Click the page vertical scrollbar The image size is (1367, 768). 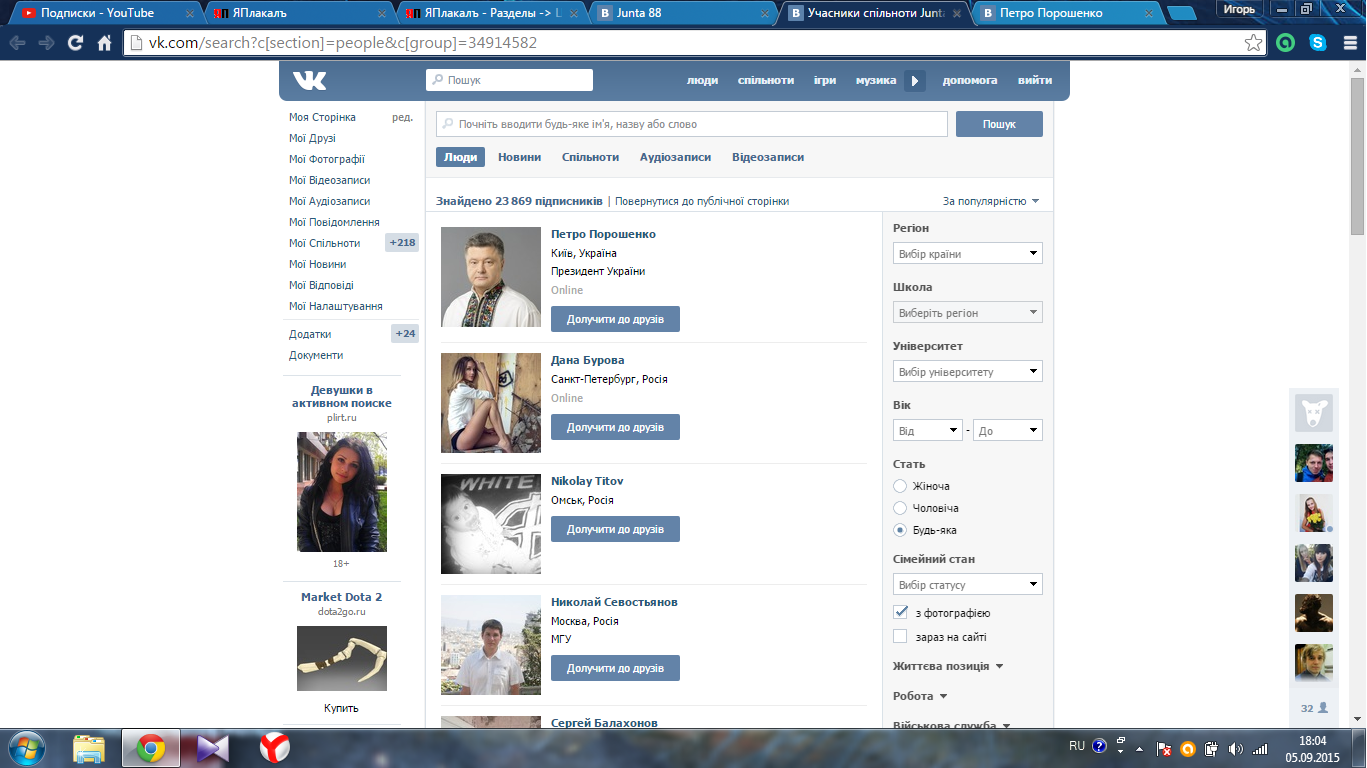point(1358,155)
